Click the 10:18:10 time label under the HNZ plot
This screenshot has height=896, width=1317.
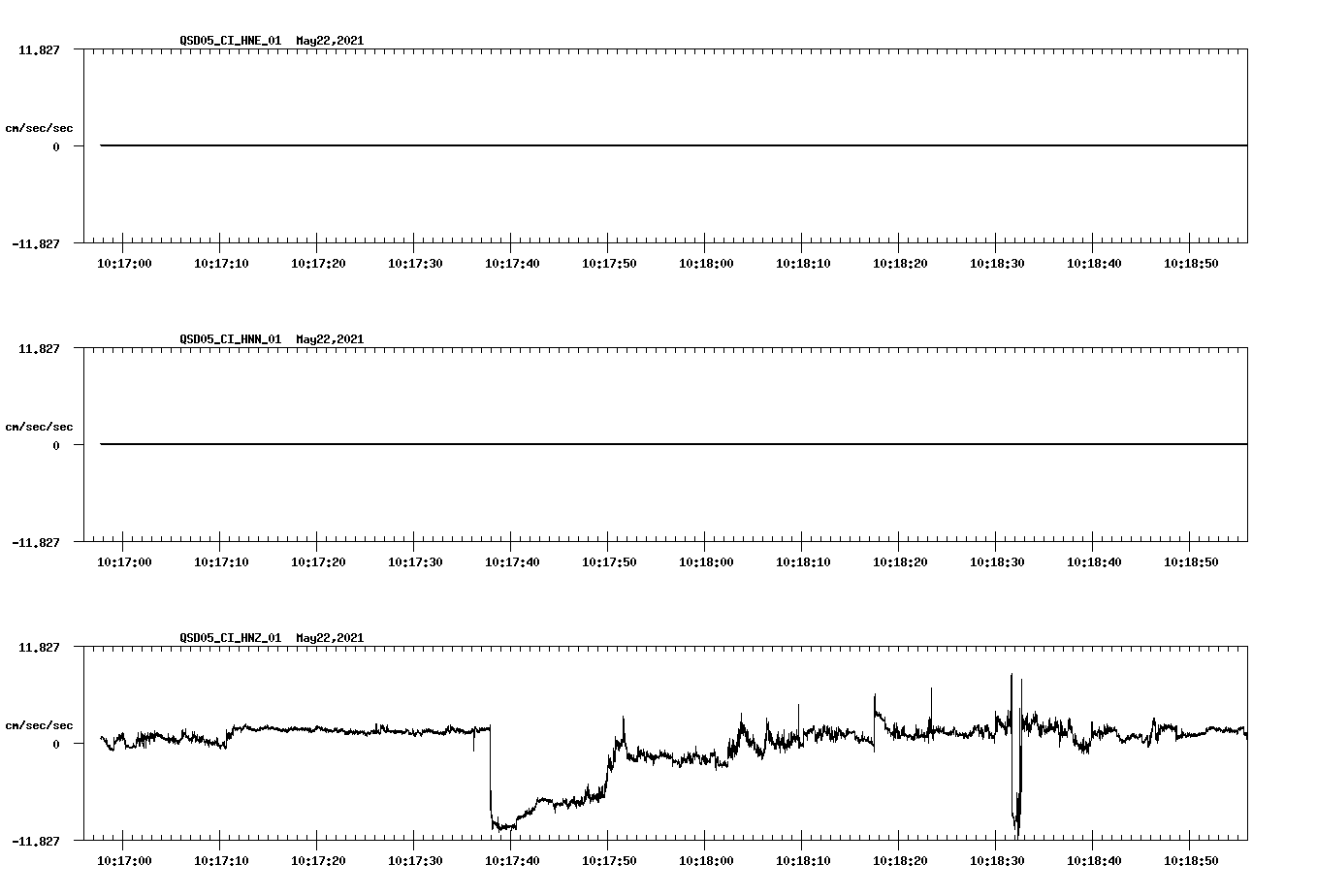(803, 861)
